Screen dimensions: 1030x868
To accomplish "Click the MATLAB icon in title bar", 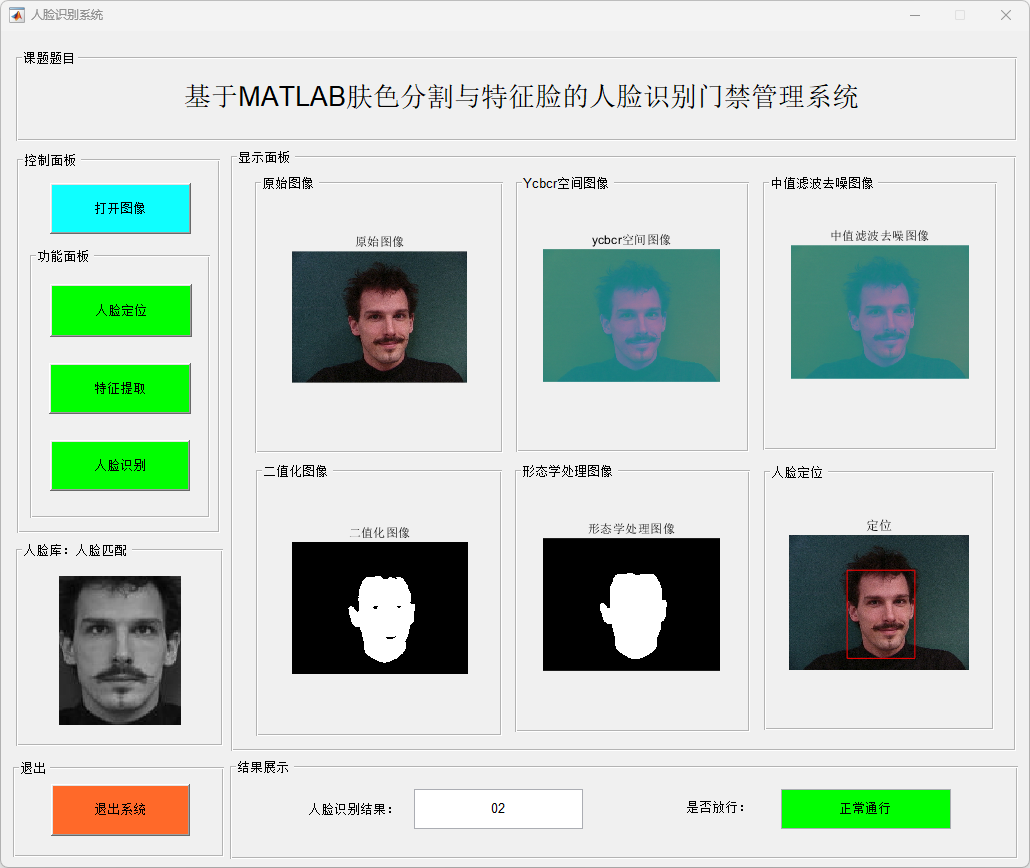I will (x=17, y=14).
